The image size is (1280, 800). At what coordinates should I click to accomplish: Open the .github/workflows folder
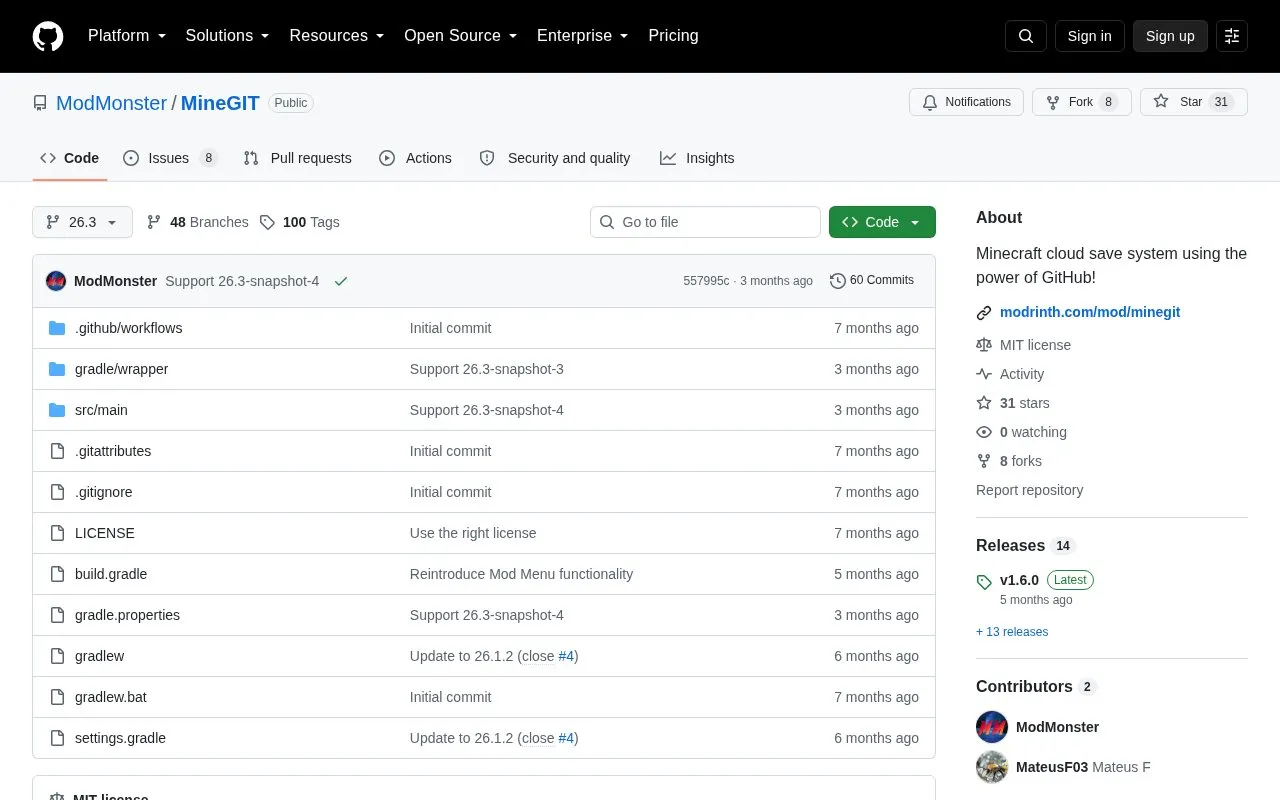click(x=128, y=328)
